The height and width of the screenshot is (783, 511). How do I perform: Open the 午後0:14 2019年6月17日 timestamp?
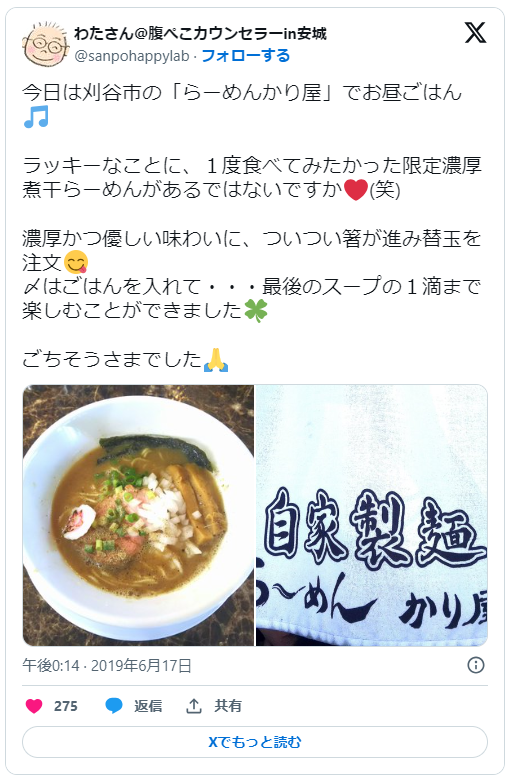pyautogui.click(x=107, y=666)
